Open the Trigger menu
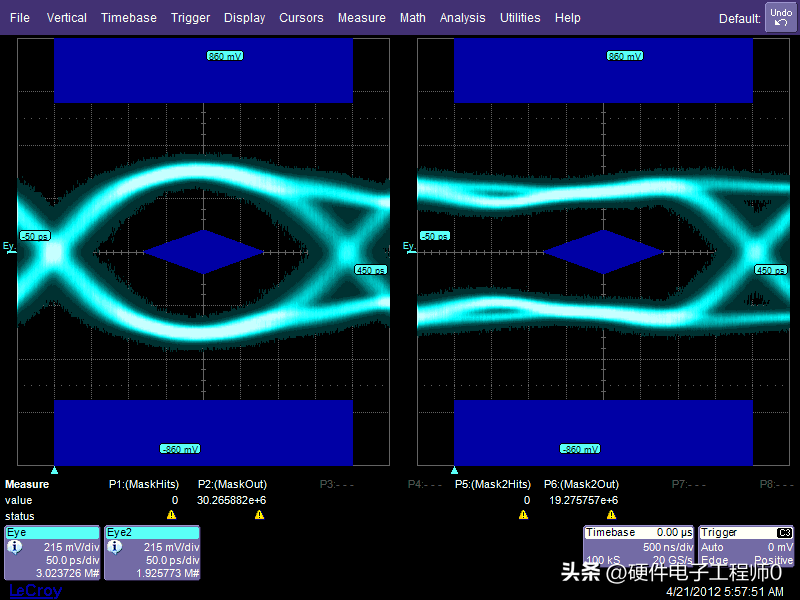The height and width of the screenshot is (600, 800). coord(190,18)
